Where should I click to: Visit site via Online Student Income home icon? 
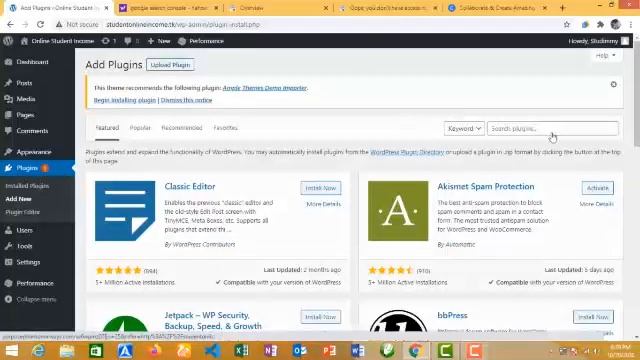24,41
